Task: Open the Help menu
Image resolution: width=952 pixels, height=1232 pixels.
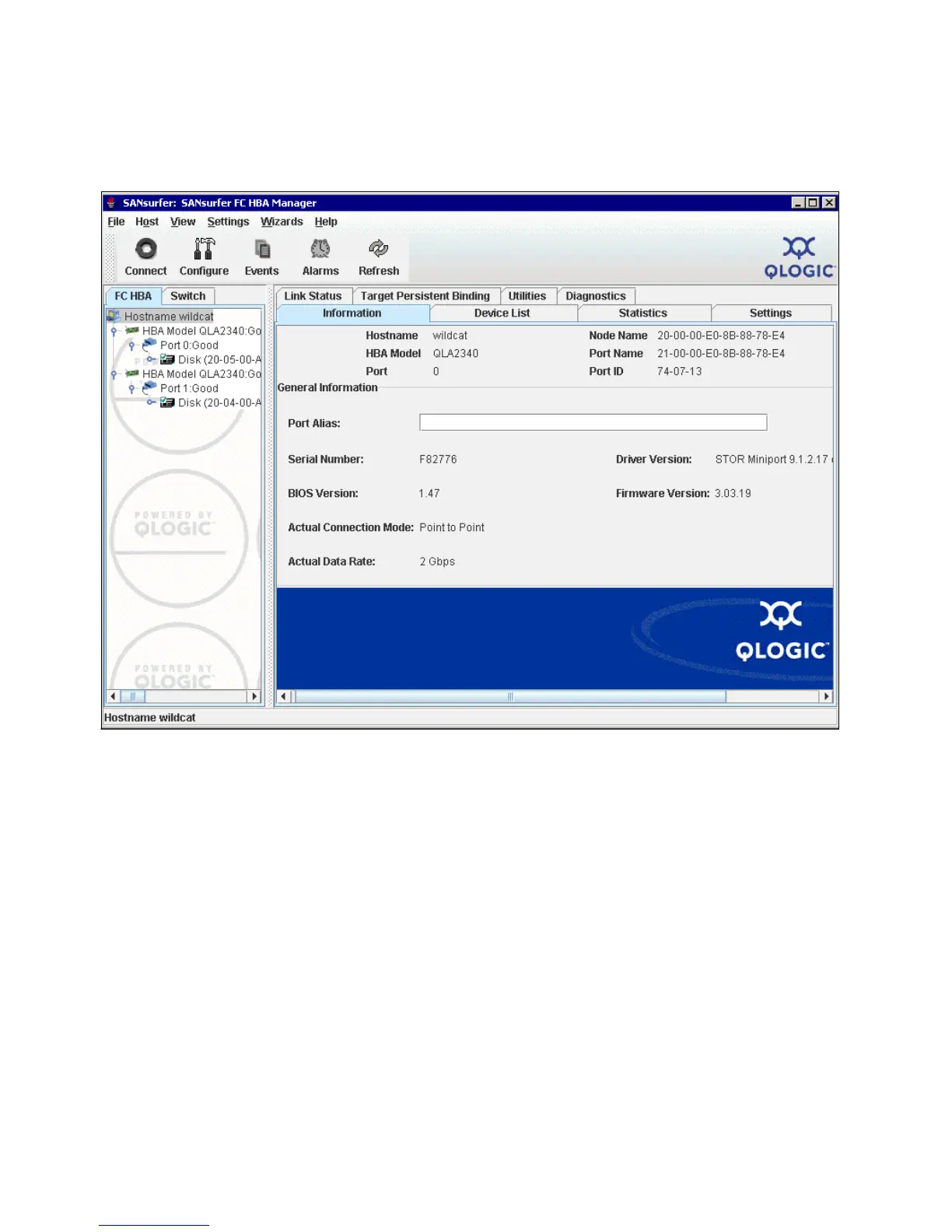Action: pyautogui.click(x=326, y=222)
